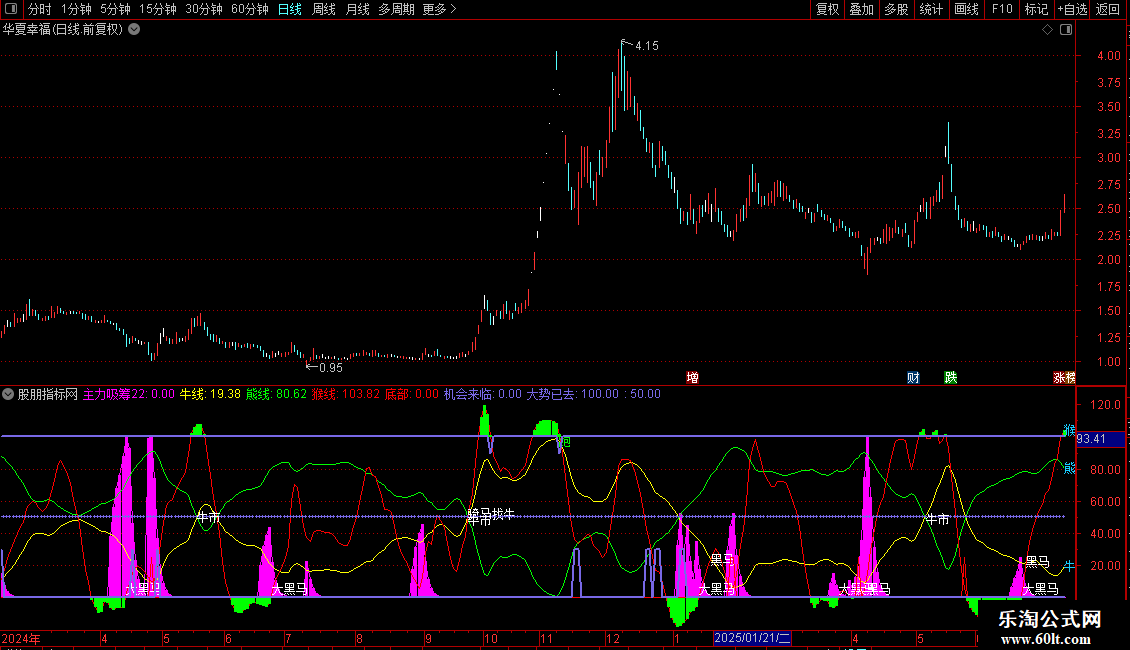Click the 统计 statistics button
The width and height of the screenshot is (1130, 650).
[931, 9]
